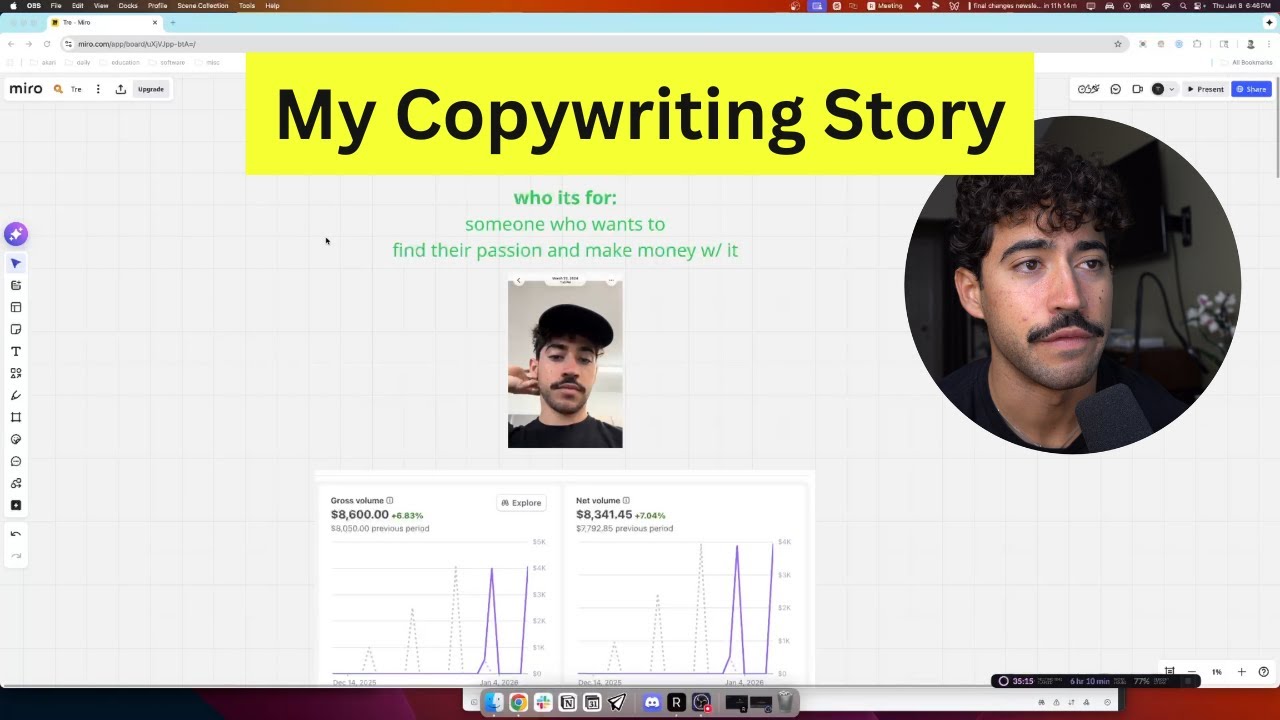Click the board name Tre
The height and width of the screenshot is (720, 1280).
coord(76,89)
